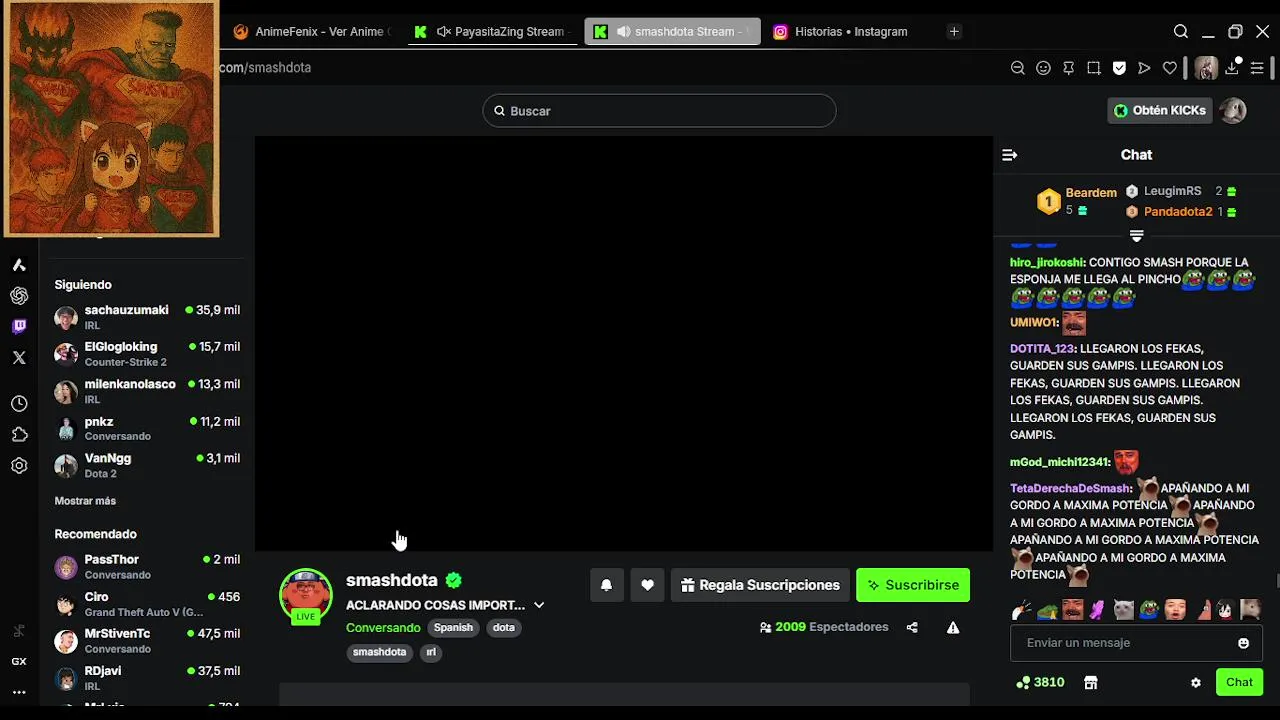1280x720 pixels.
Task: Open the X (Twitter) sidebar panel
Action: pos(19,357)
